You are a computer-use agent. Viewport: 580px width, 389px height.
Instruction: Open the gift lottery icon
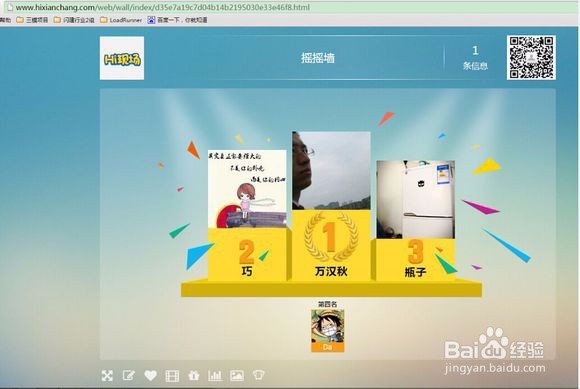click(x=193, y=376)
